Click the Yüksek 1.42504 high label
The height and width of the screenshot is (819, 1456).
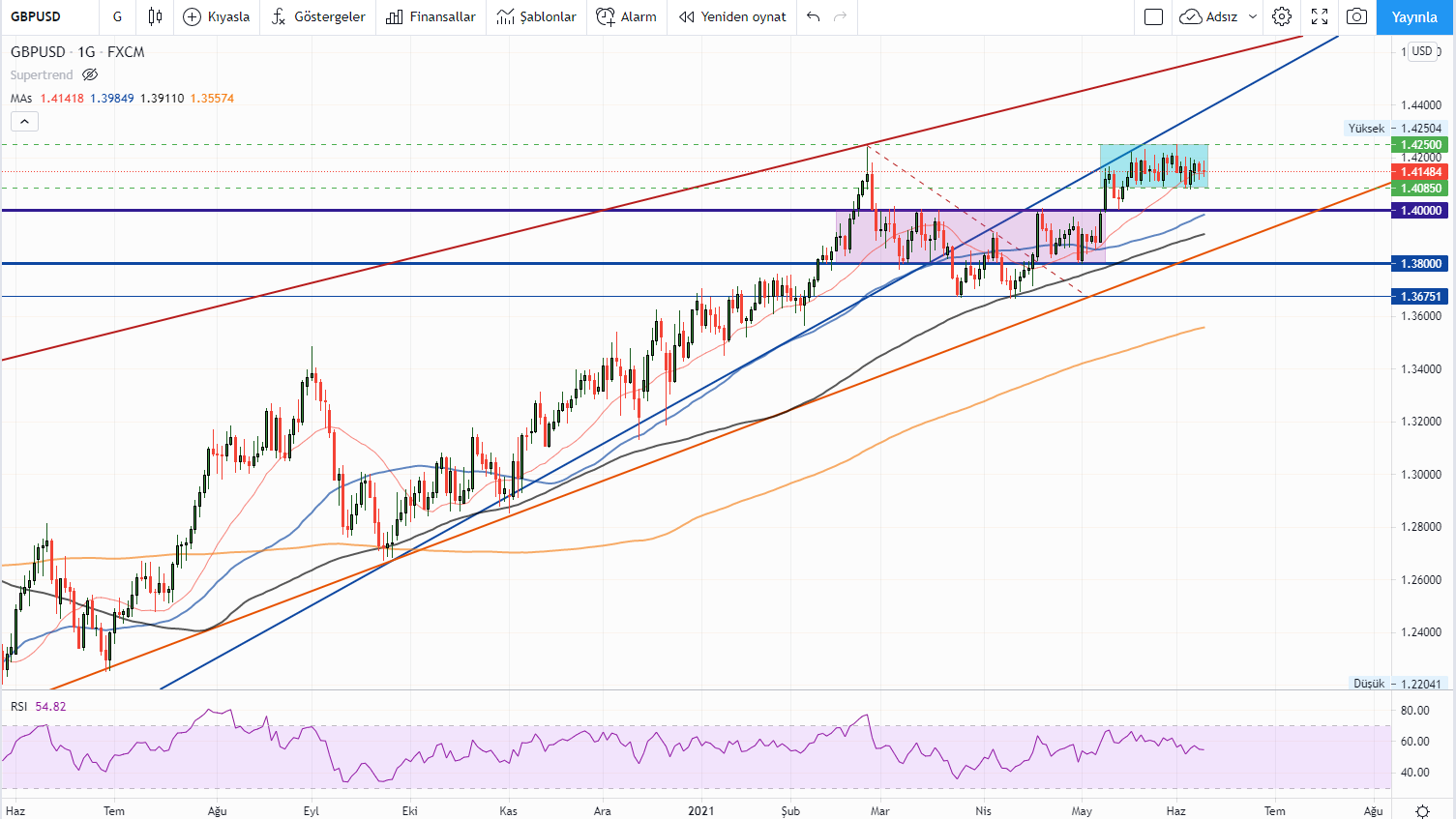[x=1394, y=129]
